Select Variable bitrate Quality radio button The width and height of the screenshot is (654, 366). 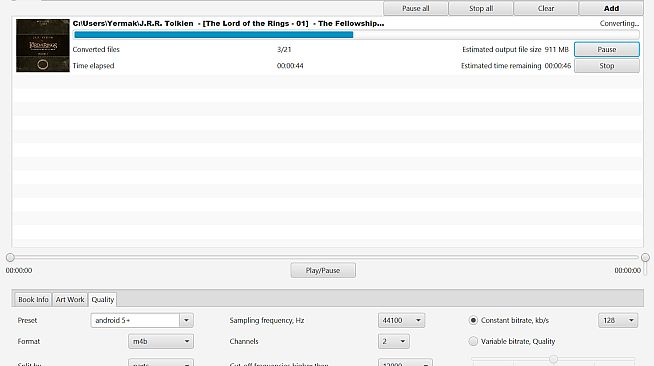tap(473, 341)
